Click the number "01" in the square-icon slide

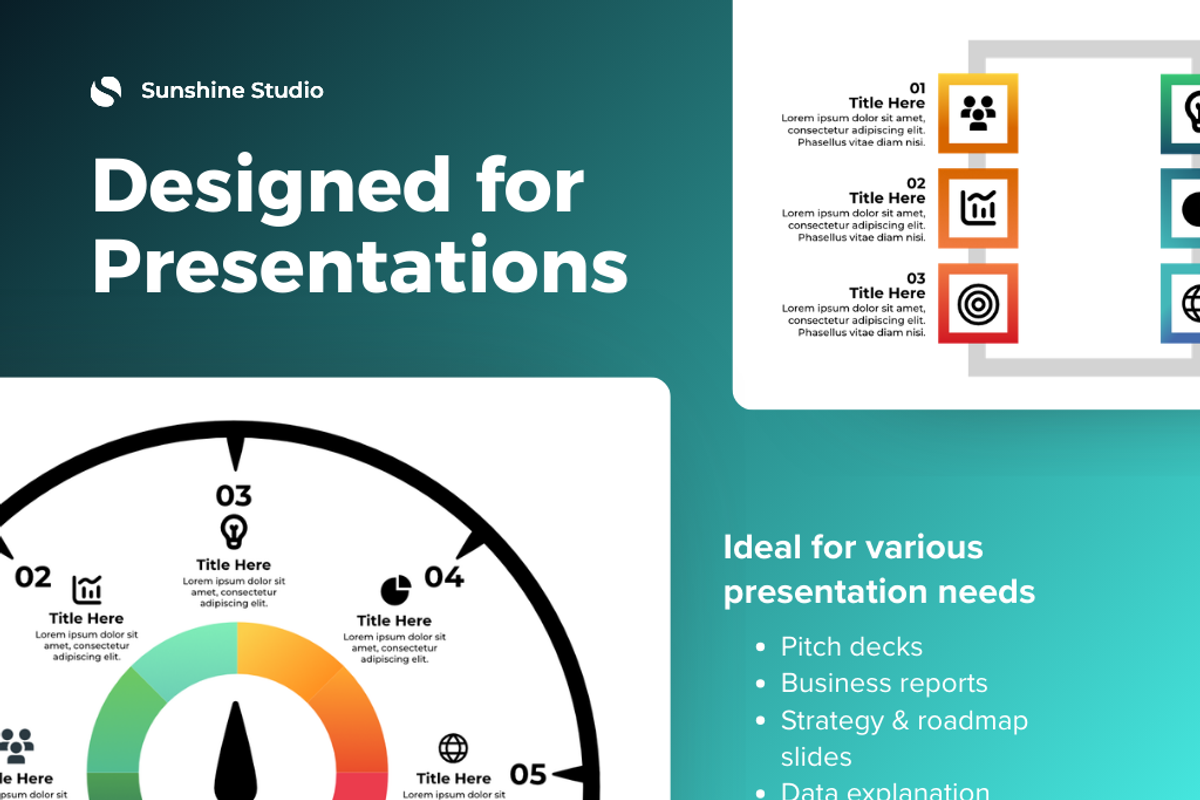pos(917,88)
